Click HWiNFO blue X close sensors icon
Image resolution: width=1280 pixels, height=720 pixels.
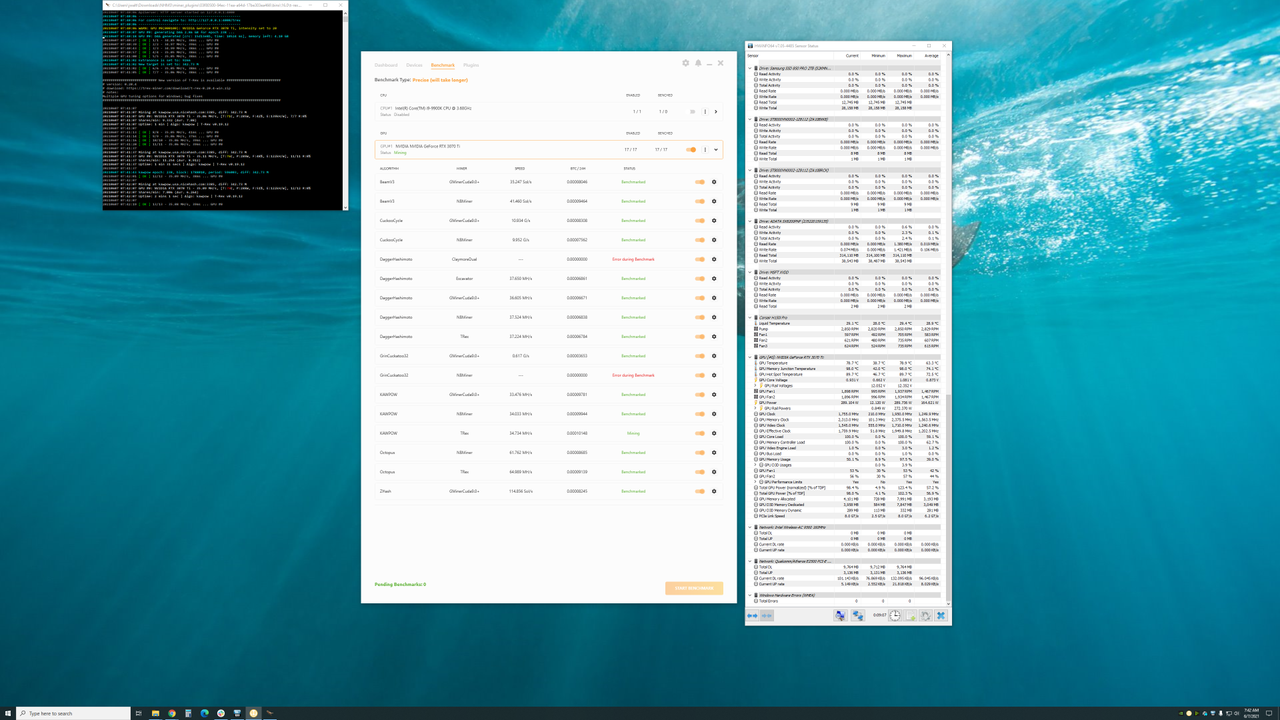click(941, 616)
